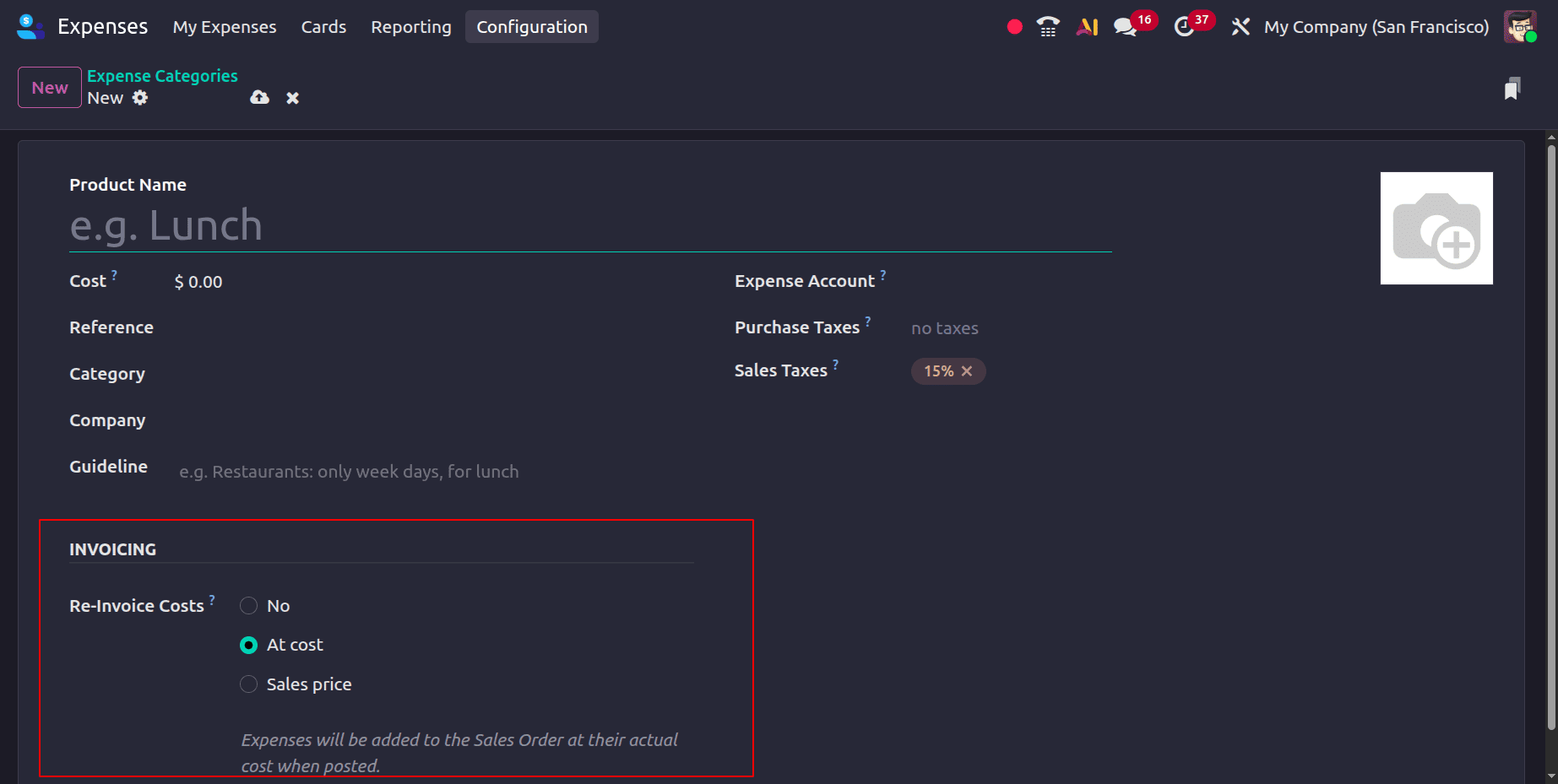1558x784 pixels.
Task: Open the Expenses app home icon
Action: [x=30, y=27]
